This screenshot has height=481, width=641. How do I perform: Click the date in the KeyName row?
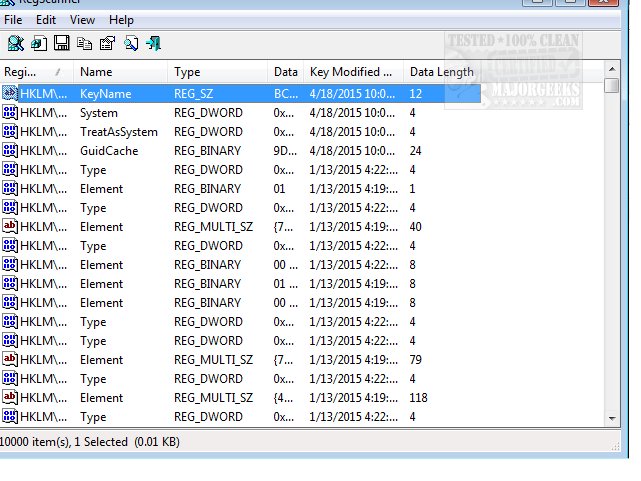(x=352, y=94)
